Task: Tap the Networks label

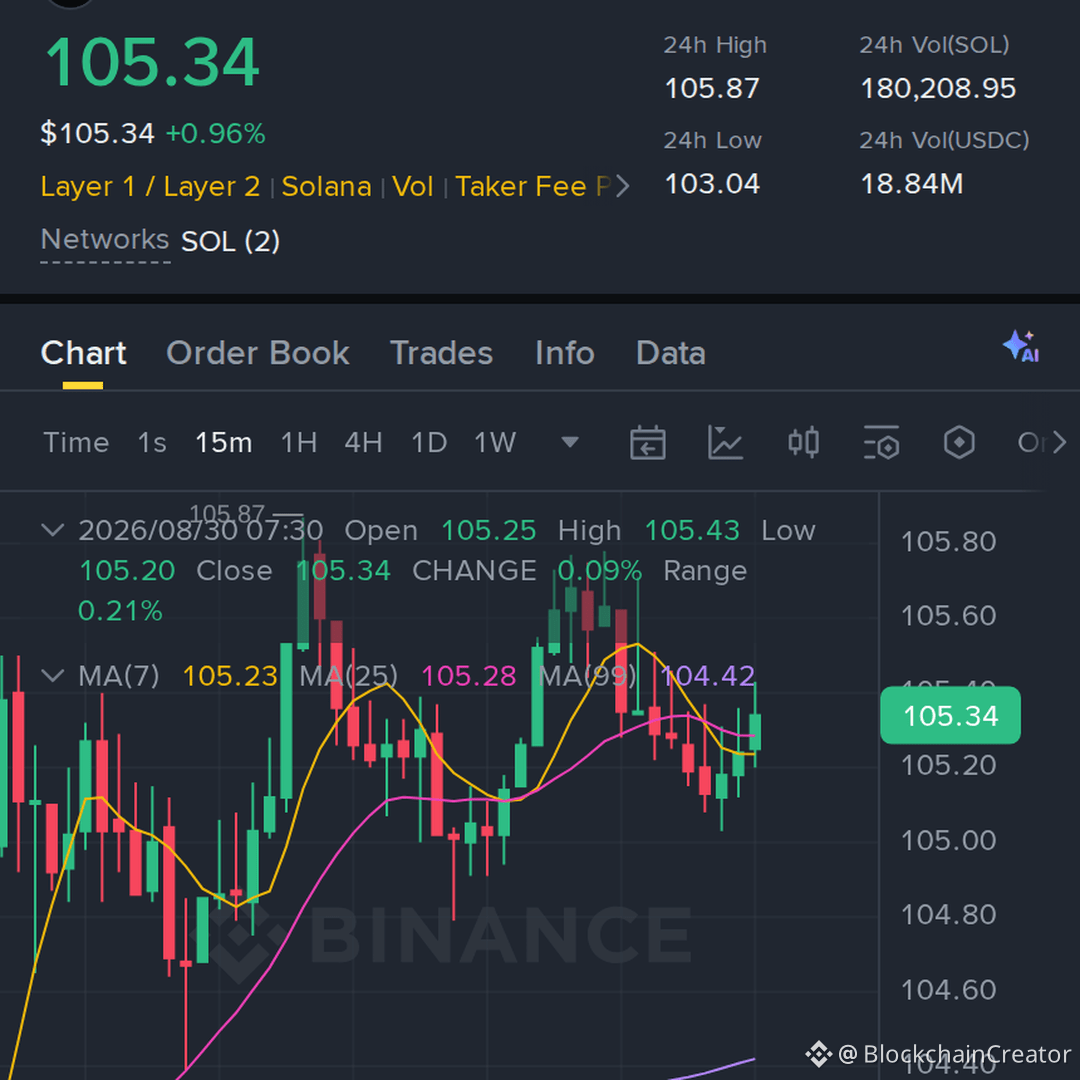Action: tap(105, 240)
